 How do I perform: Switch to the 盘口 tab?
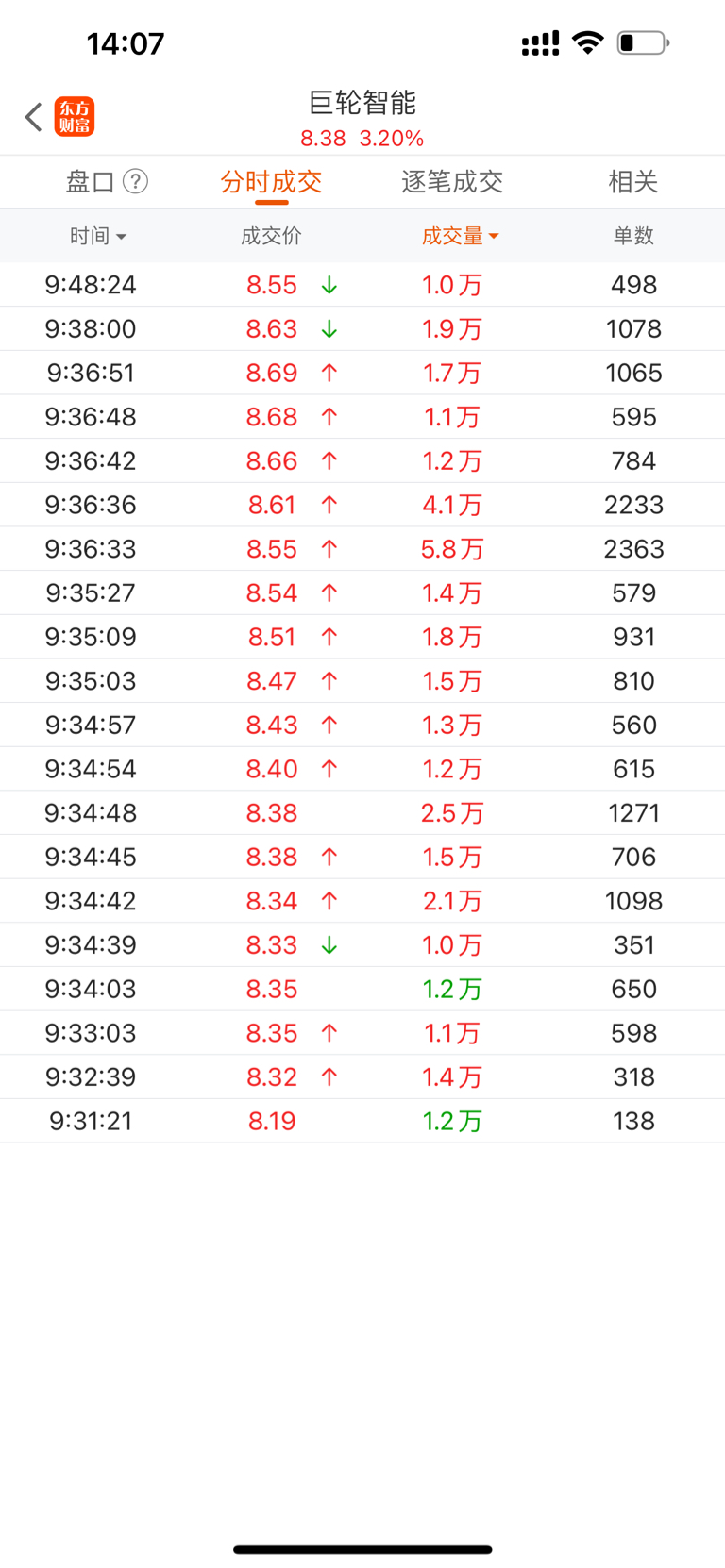coord(90,181)
